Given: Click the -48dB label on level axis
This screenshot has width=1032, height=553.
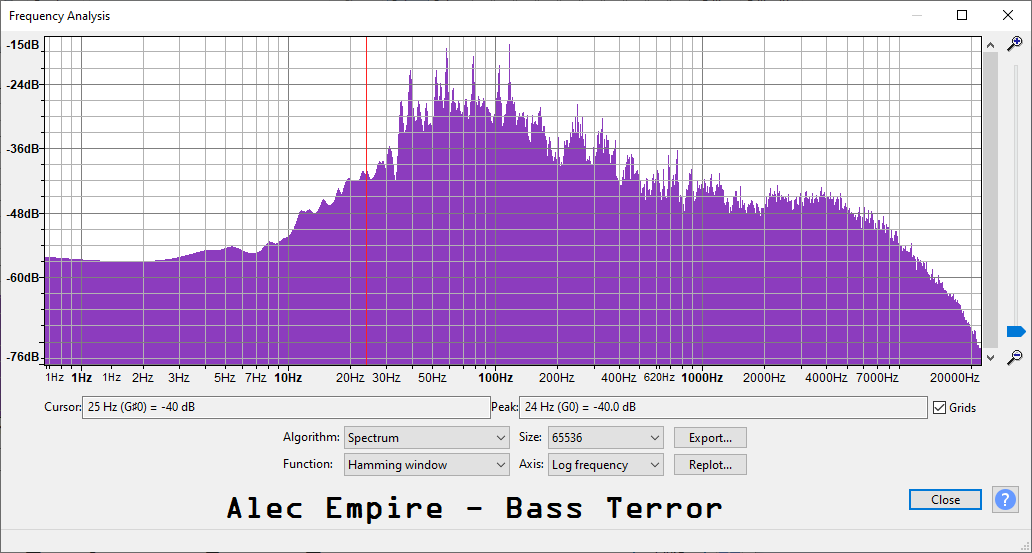Looking at the screenshot, I should point(23,213).
